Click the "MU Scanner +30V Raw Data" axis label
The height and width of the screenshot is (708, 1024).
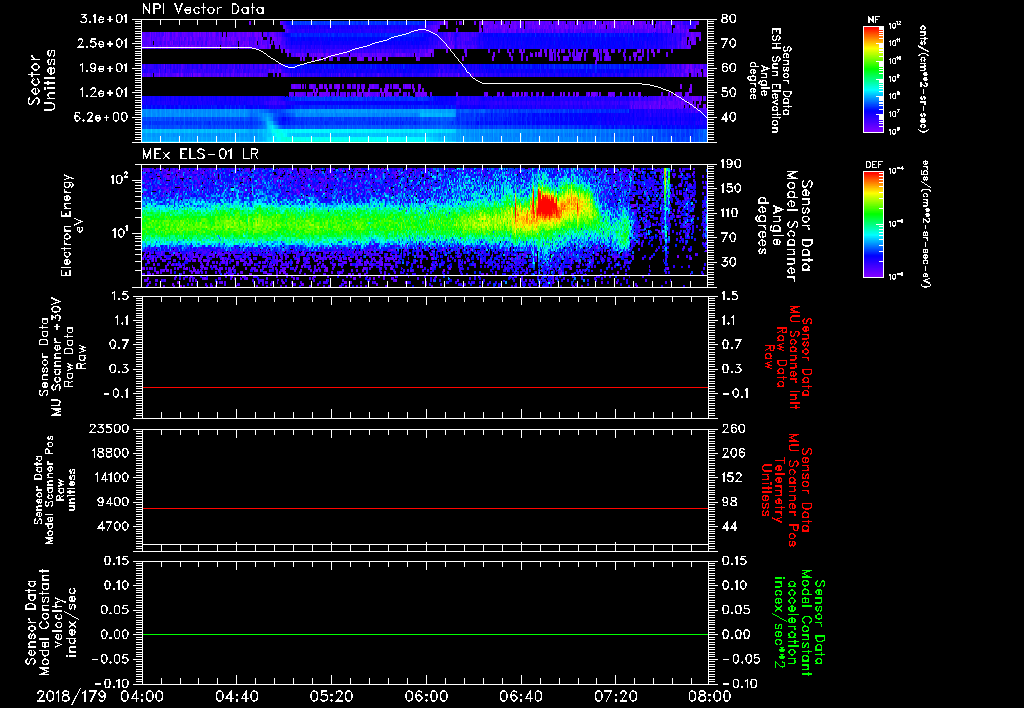point(61,357)
